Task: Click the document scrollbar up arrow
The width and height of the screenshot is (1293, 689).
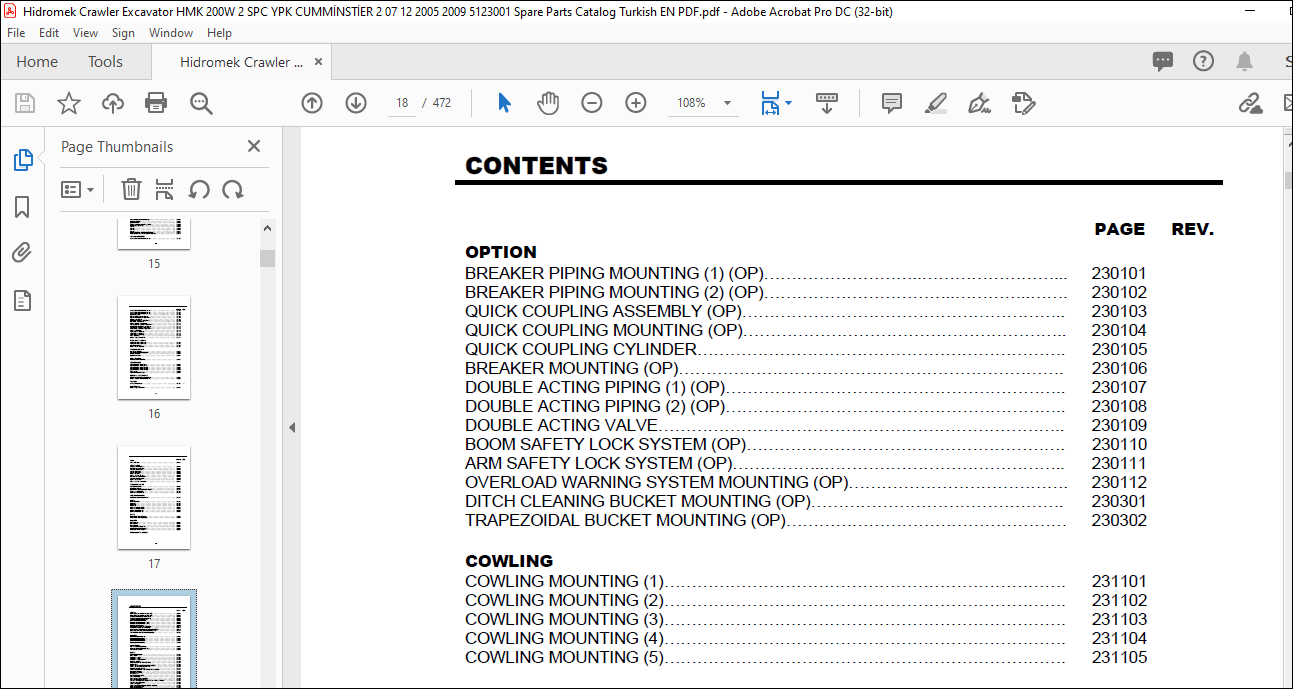Action: (1288, 146)
